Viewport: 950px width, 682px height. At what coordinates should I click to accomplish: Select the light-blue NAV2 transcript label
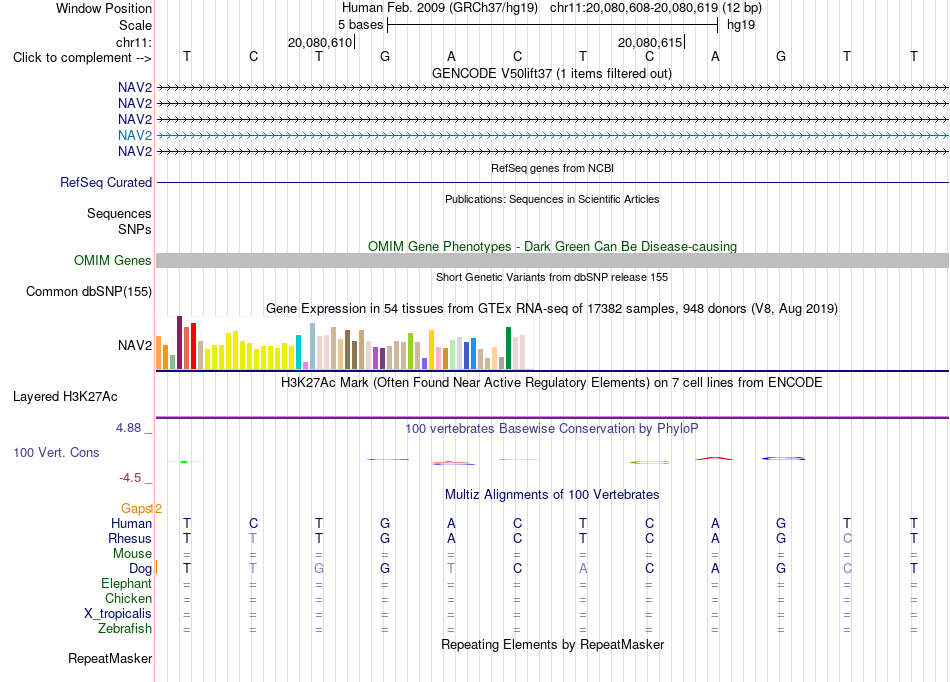135,135
